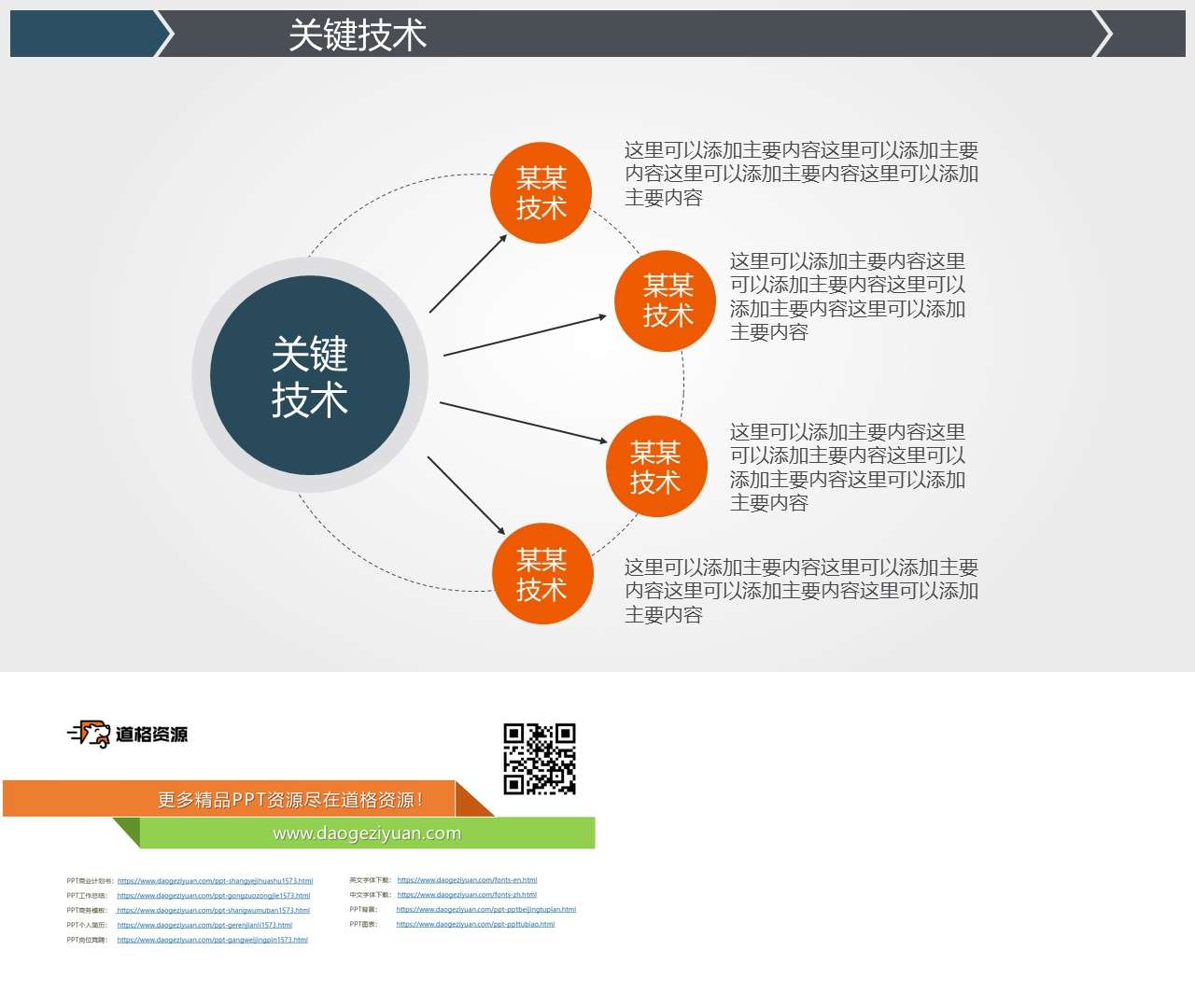Open the ppt-ppttubiao.html link
This screenshot has width=1195, height=1008.
[x=475, y=924]
